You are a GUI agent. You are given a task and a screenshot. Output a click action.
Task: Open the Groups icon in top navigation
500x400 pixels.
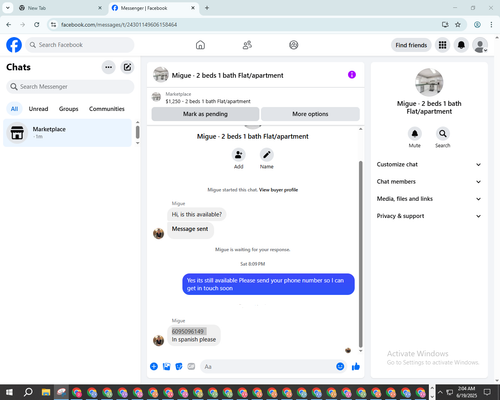pos(294,45)
